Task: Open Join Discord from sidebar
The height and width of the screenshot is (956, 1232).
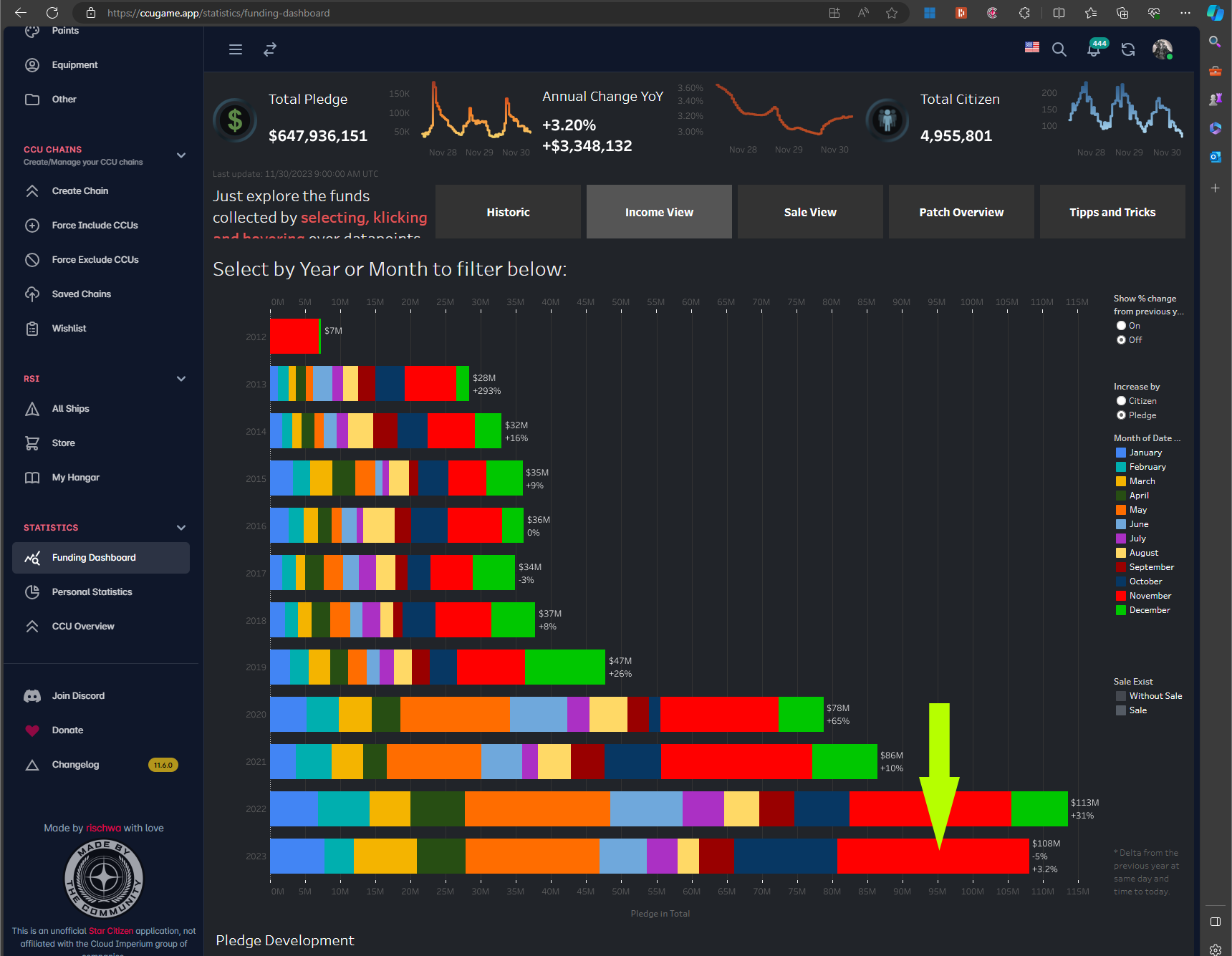Action: [x=78, y=696]
